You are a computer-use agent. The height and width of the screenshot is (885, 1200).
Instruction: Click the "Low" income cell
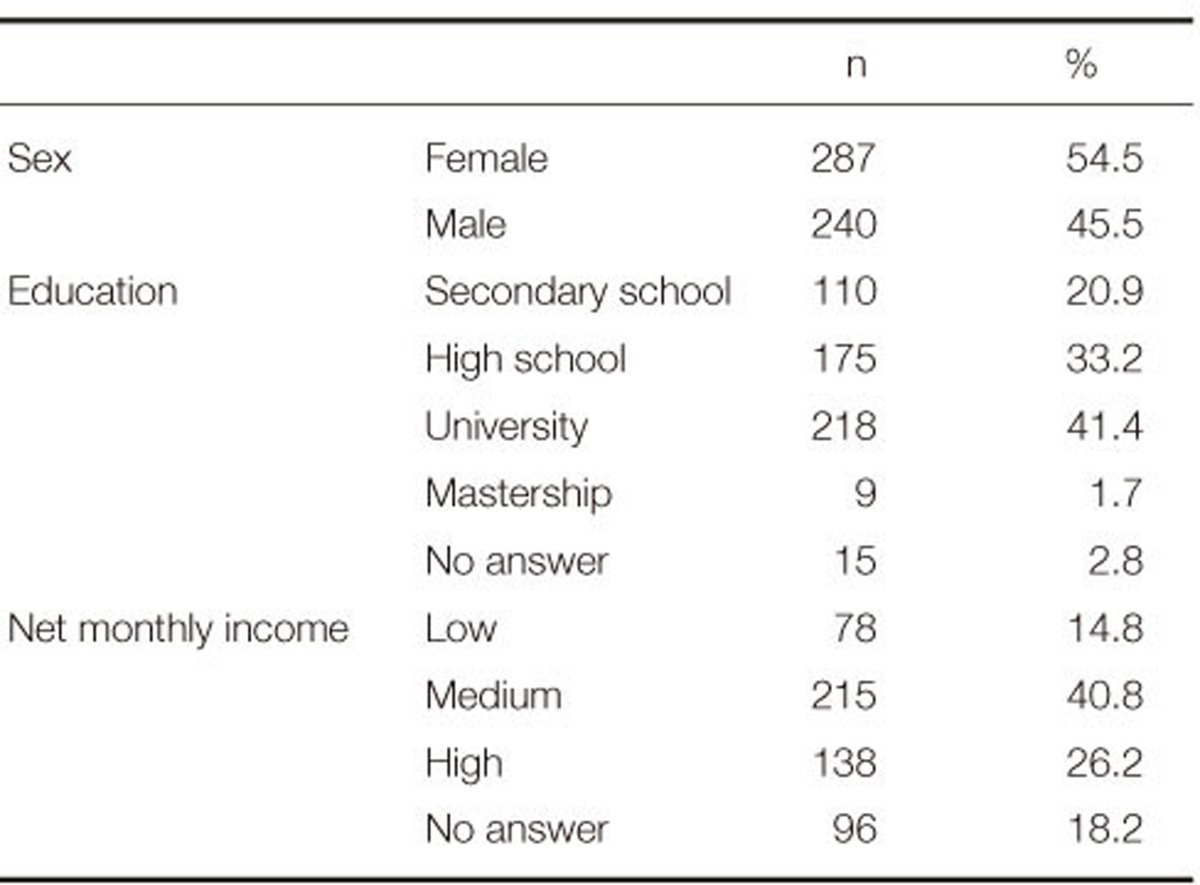tap(460, 629)
